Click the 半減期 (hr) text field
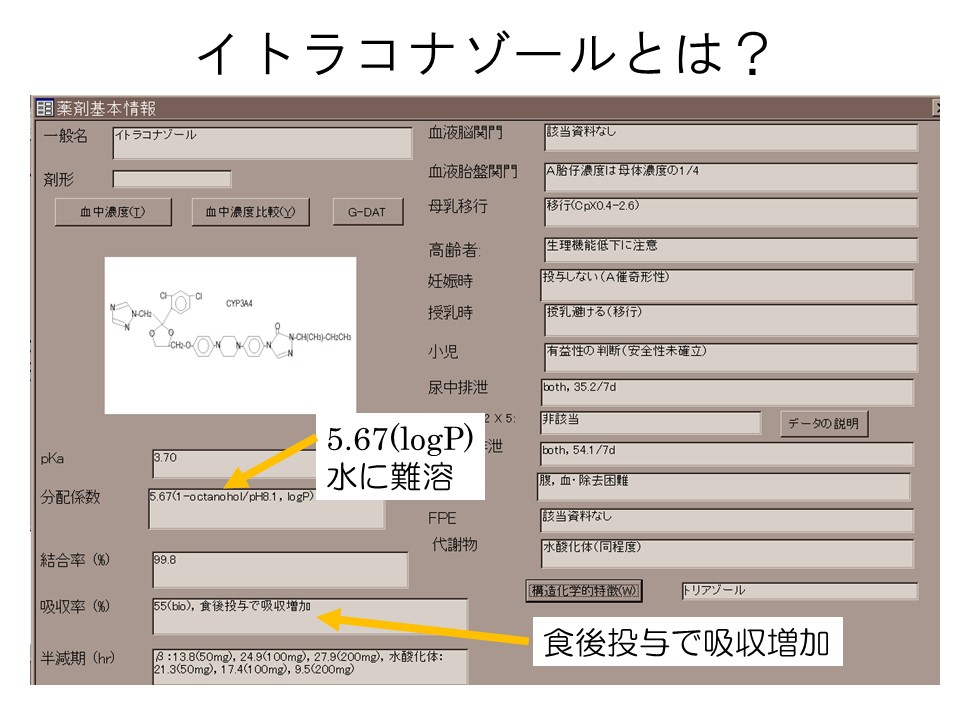Screen dimensions: 960x720 click(309, 665)
